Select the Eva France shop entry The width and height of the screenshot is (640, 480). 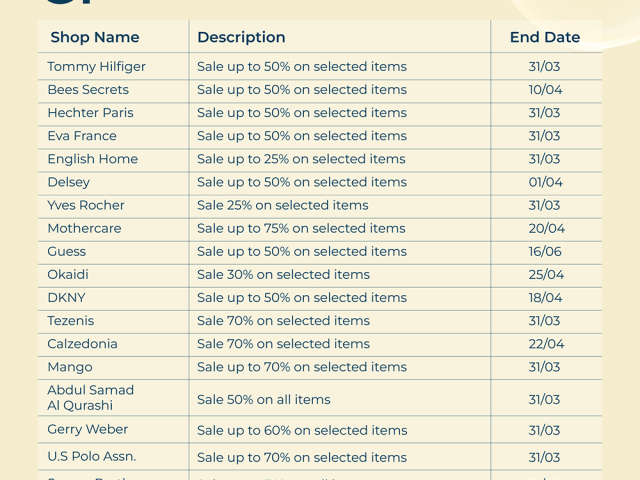(x=82, y=136)
